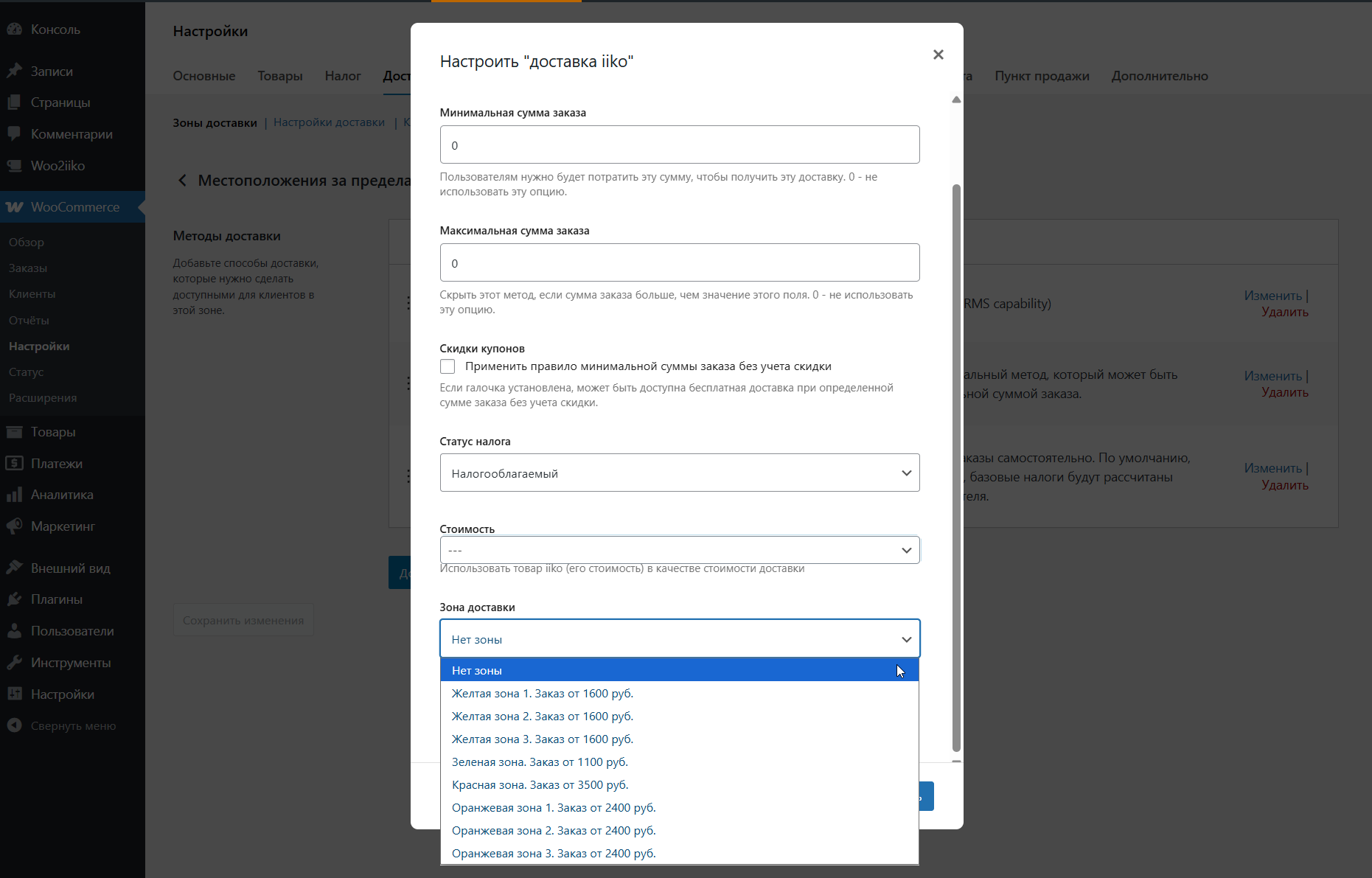
Task: Open Обзор in WooCommerce submenu
Action: [x=27, y=242]
